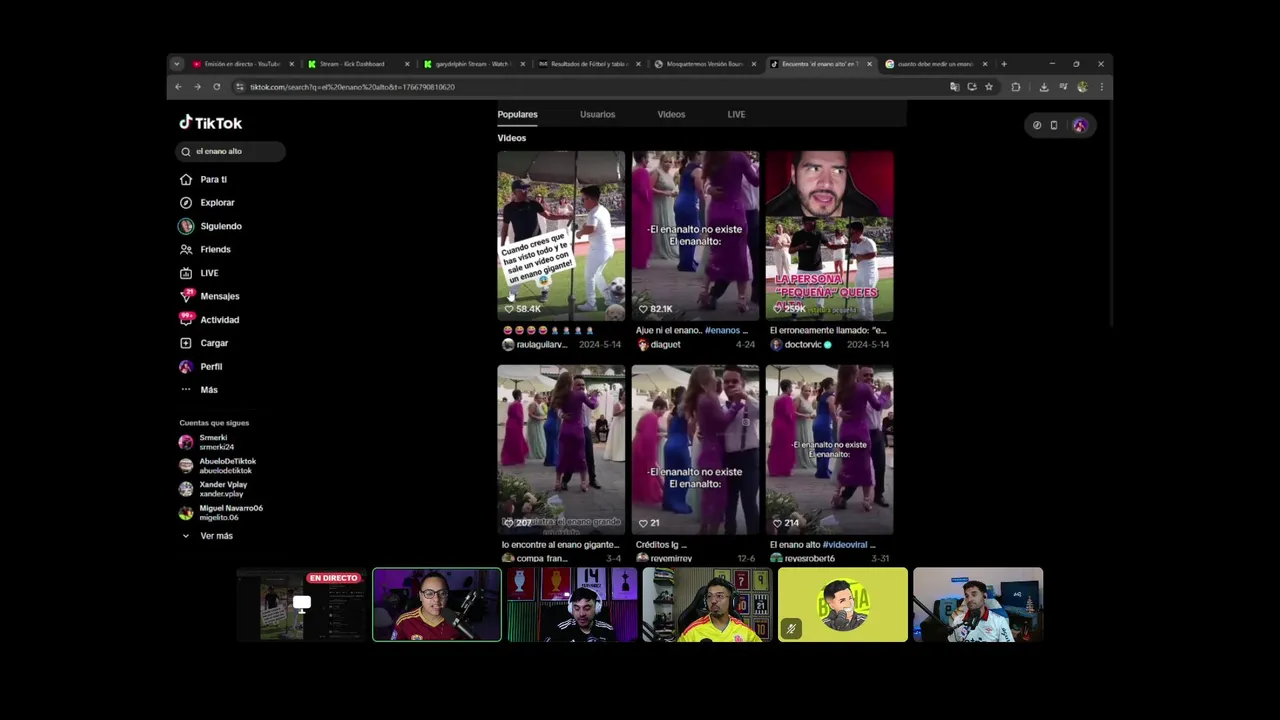Open doctorvic video 'La persona pequeña'
This screenshot has width=1280, height=720.
(829, 236)
